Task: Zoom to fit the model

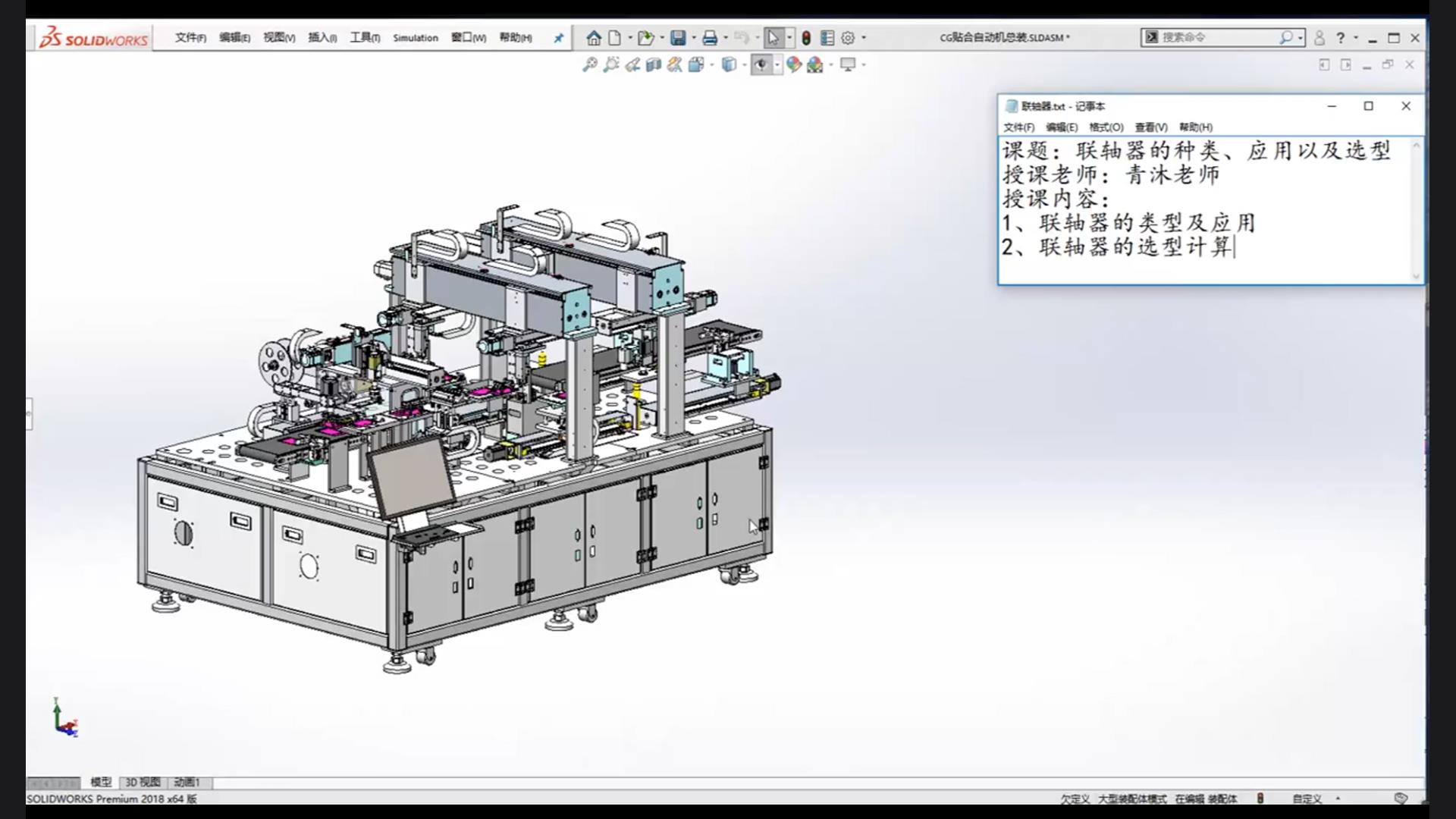Action: (x=589, y=64)
